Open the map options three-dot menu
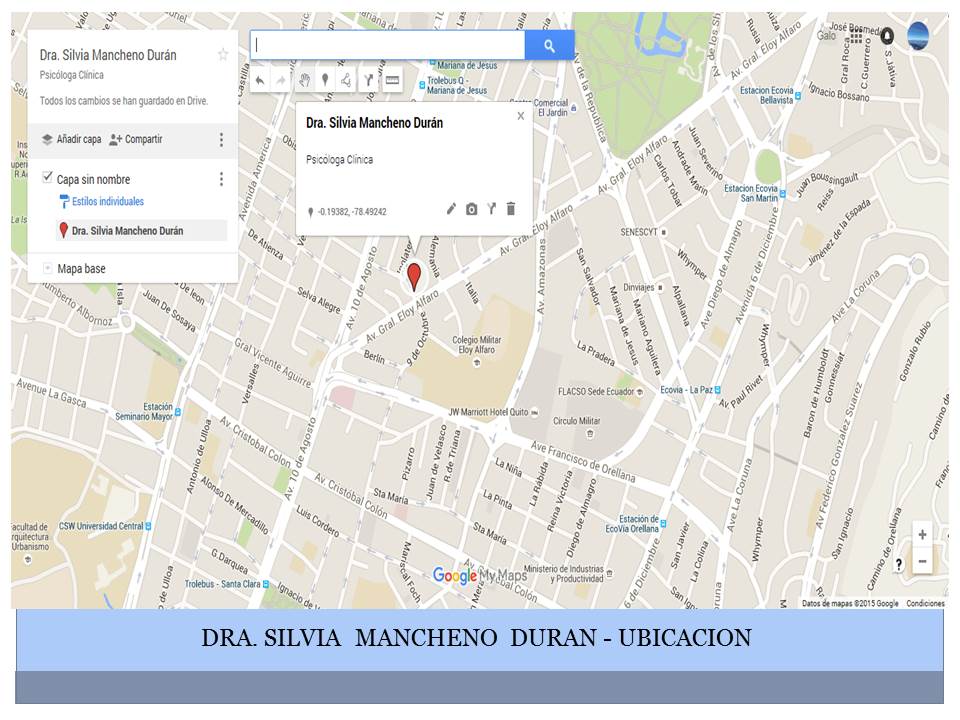The image size is (960, 720). (221, 139)
